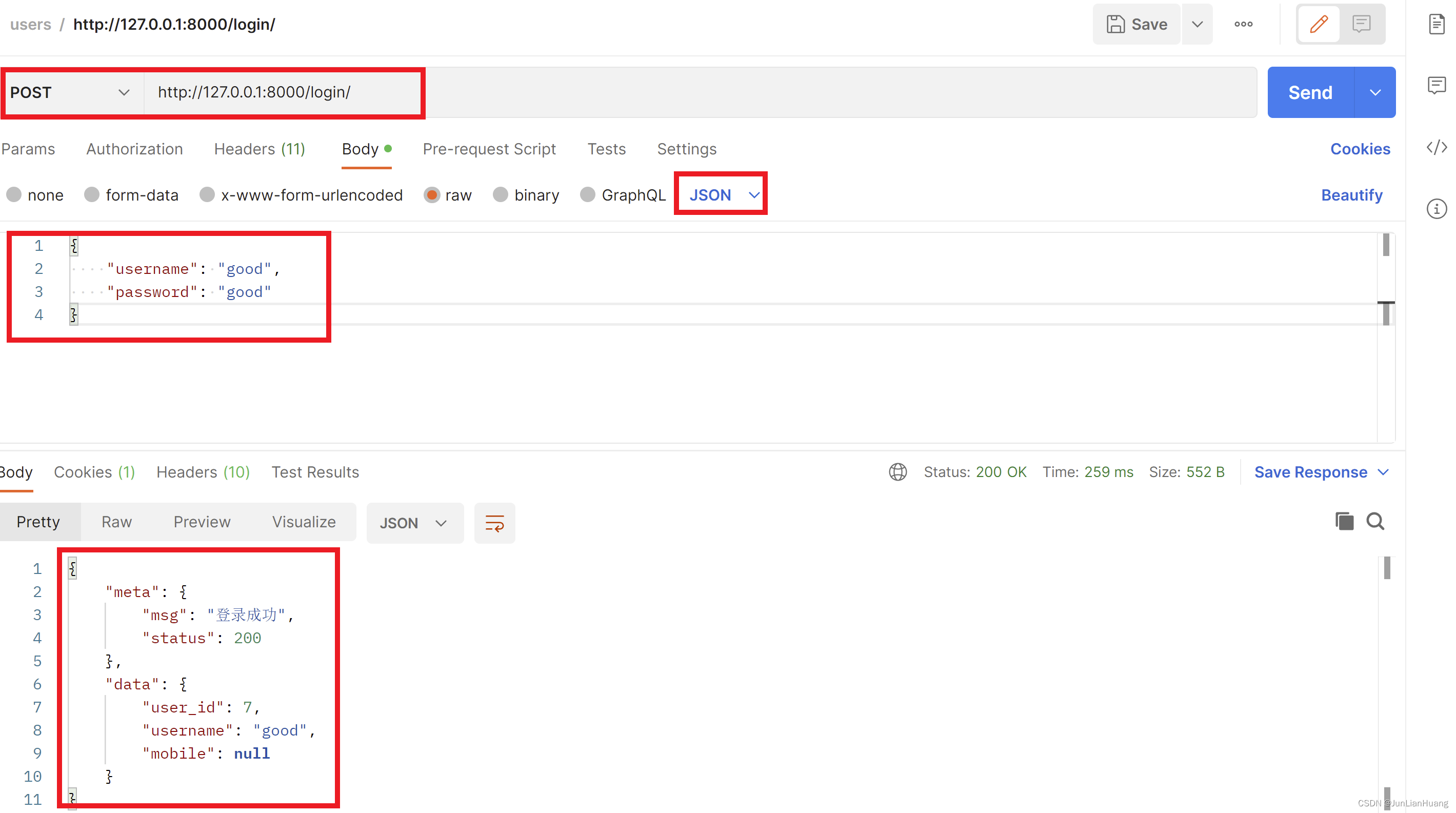Open the Params tab

(28, 149)
